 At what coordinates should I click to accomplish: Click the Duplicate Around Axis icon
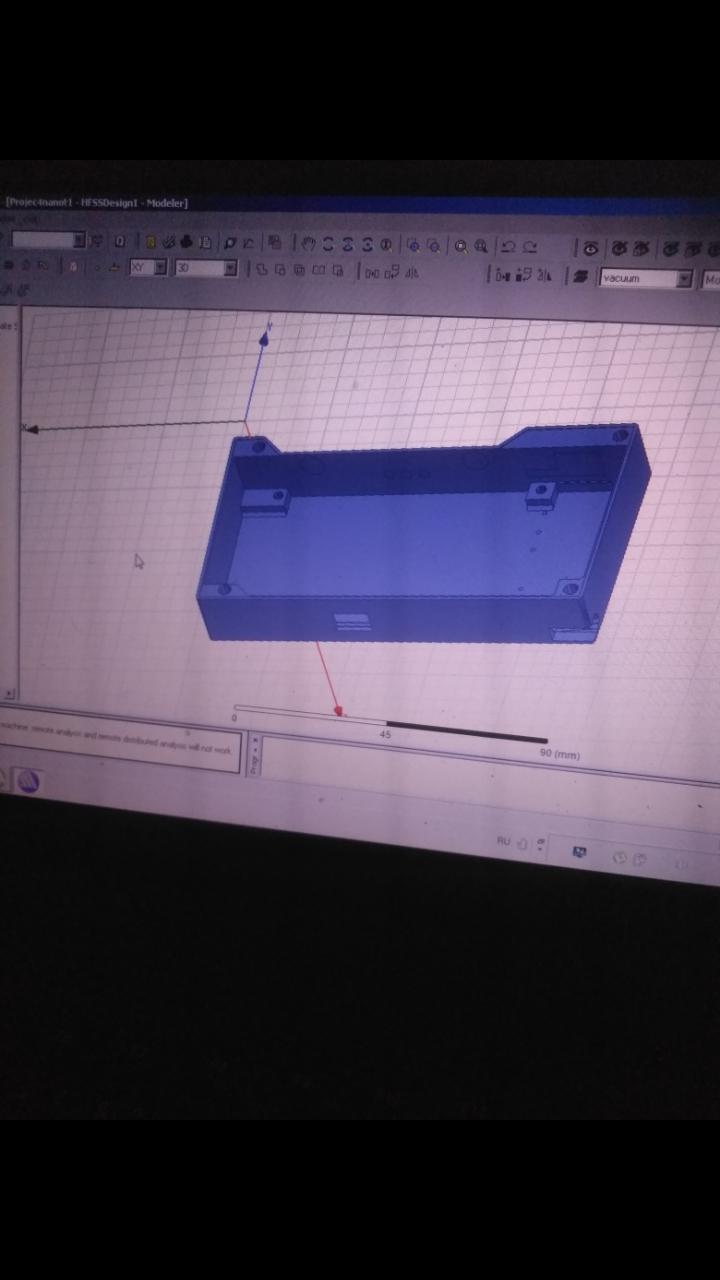coord(392,271)
